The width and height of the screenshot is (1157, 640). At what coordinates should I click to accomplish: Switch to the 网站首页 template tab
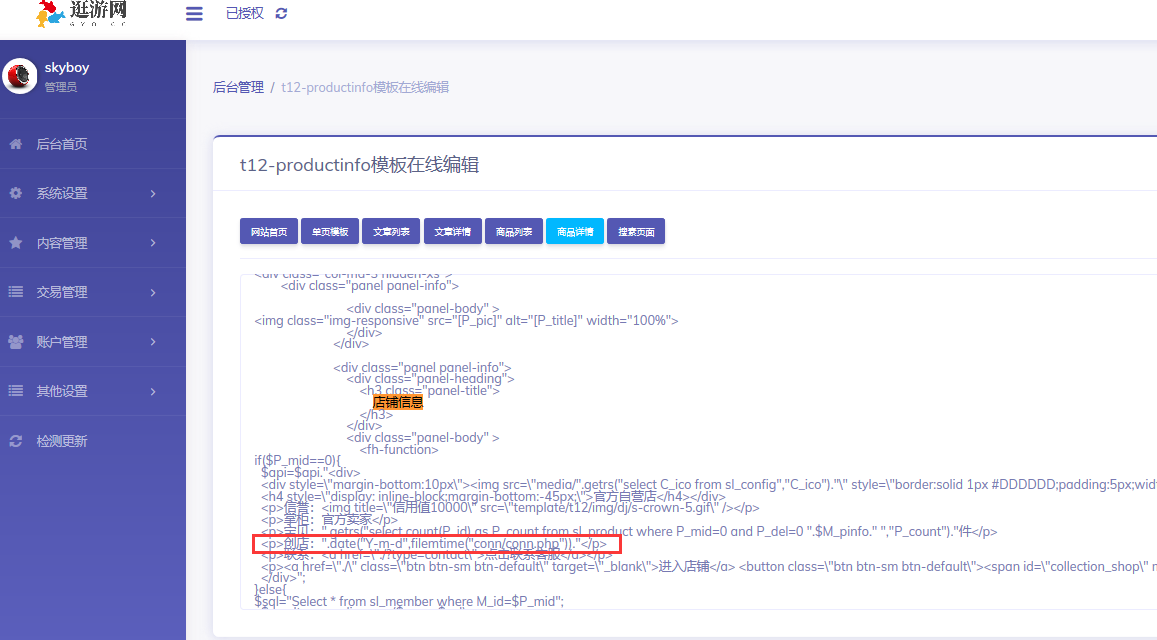click(269, 231)
